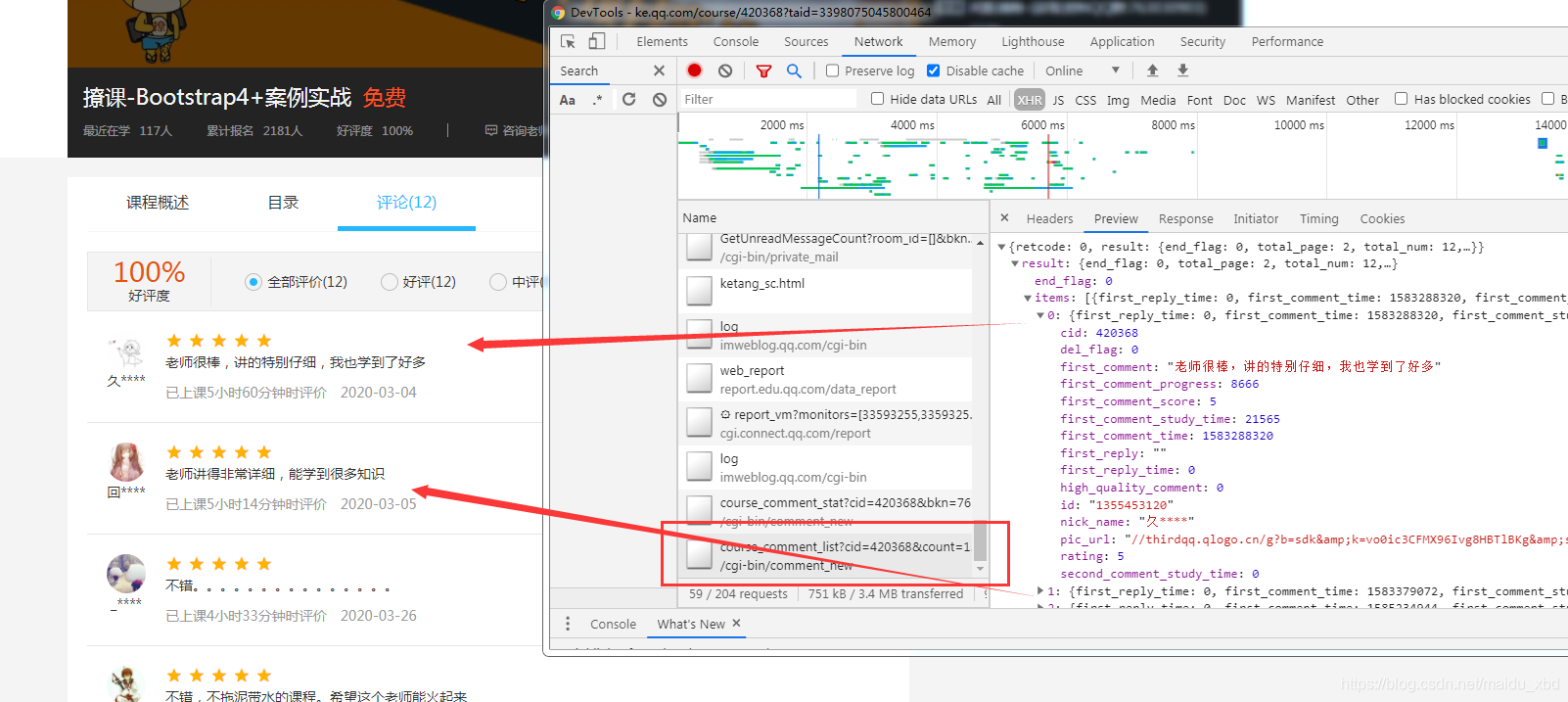Filter requests by WS type
Image resolution: width=1568 pixels, height=702 pixels.
(x=1266, y=100)
